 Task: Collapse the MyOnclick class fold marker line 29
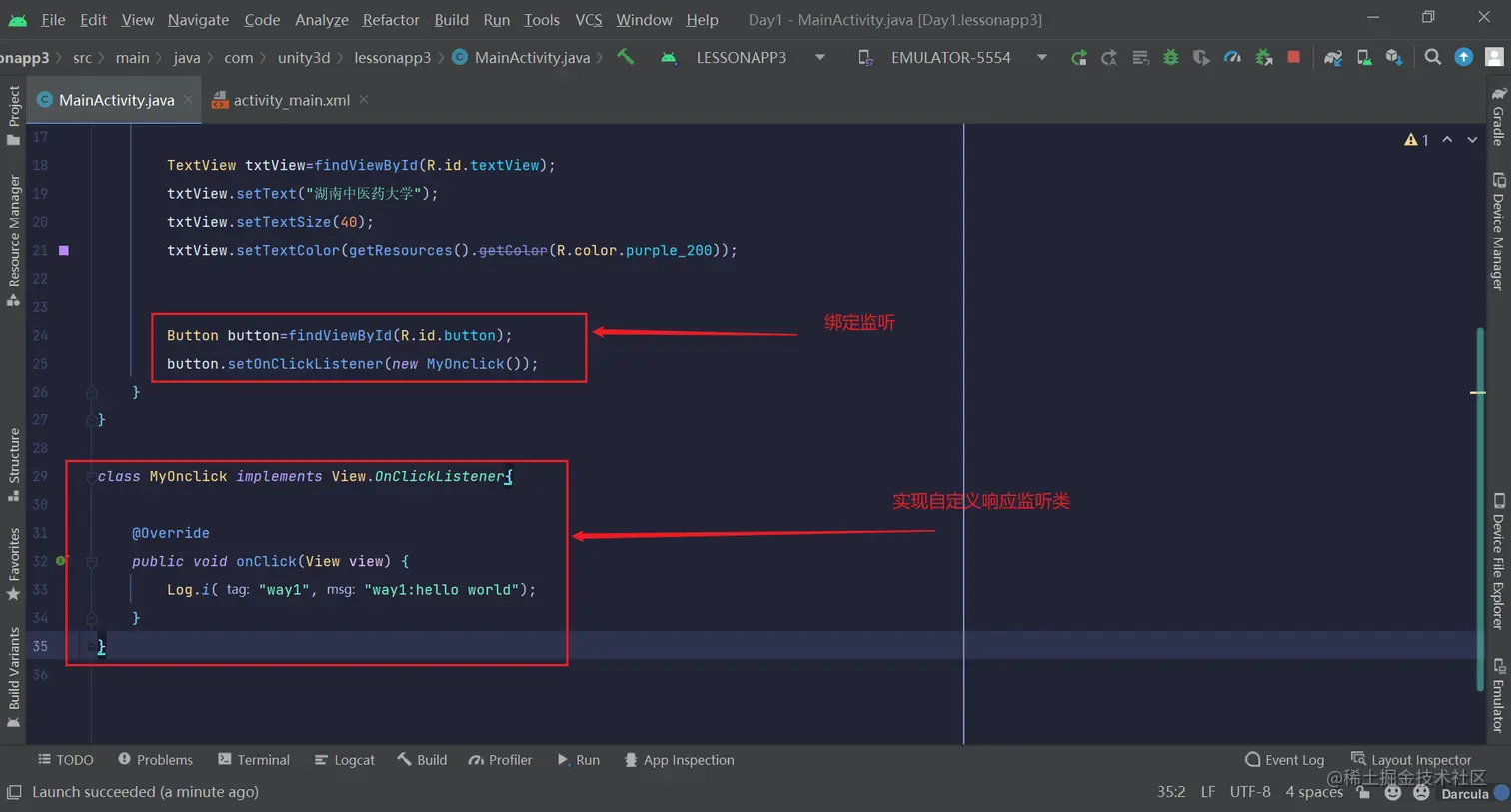pyautogui.click(x=91, y=477)
